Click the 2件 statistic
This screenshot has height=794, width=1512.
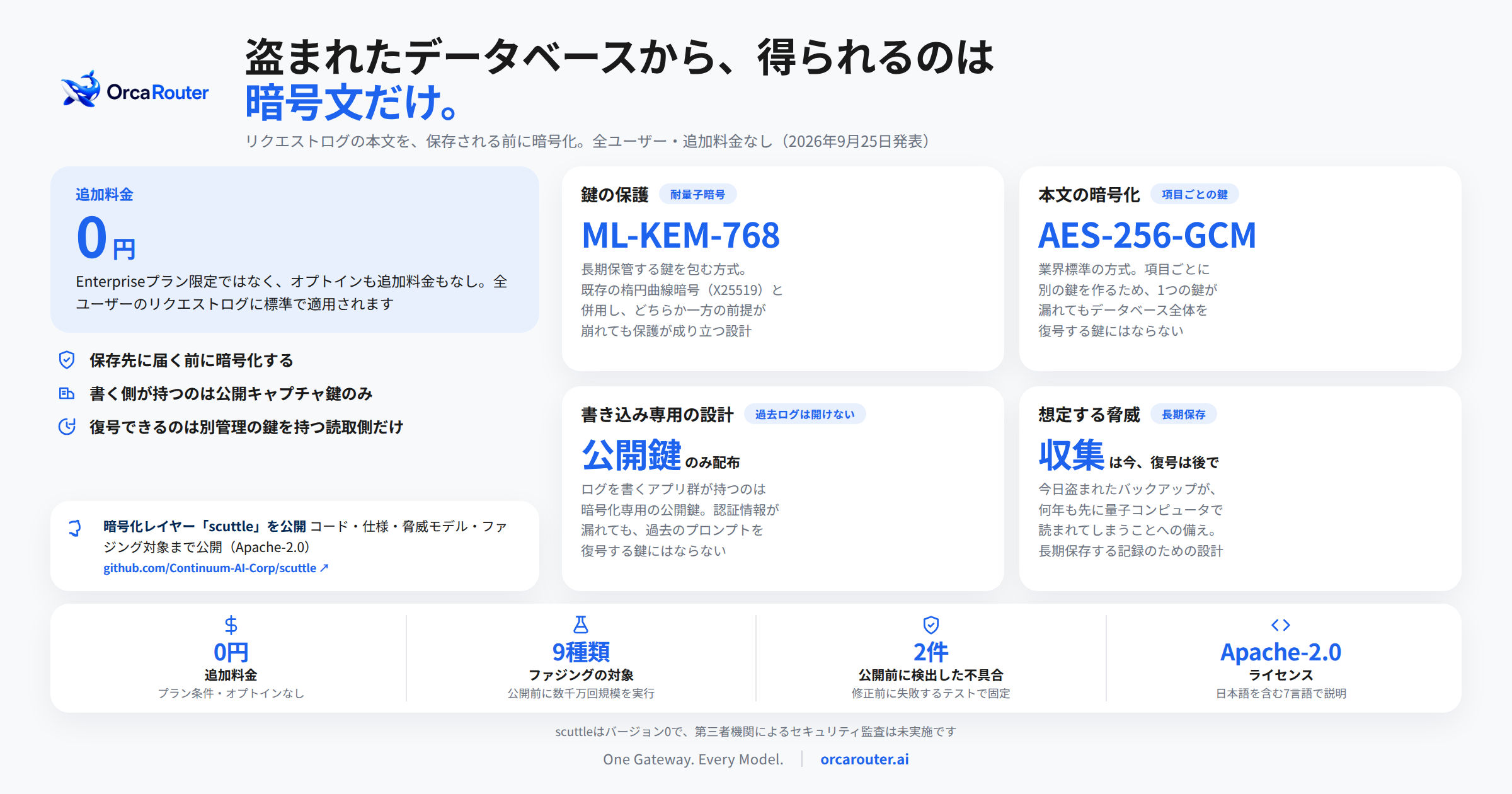[931, 652]
